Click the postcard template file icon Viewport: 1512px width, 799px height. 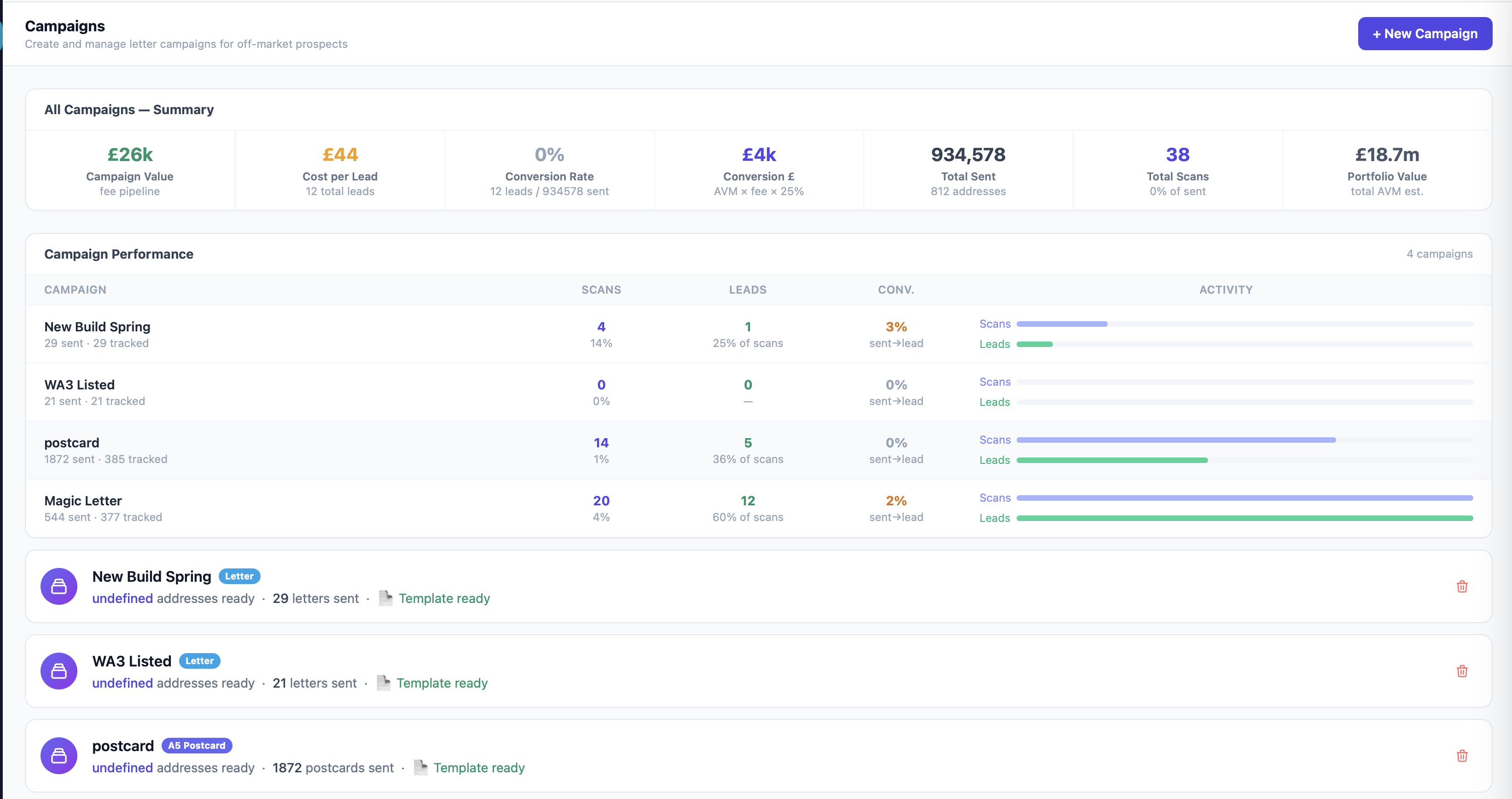(x=420, y=767)
